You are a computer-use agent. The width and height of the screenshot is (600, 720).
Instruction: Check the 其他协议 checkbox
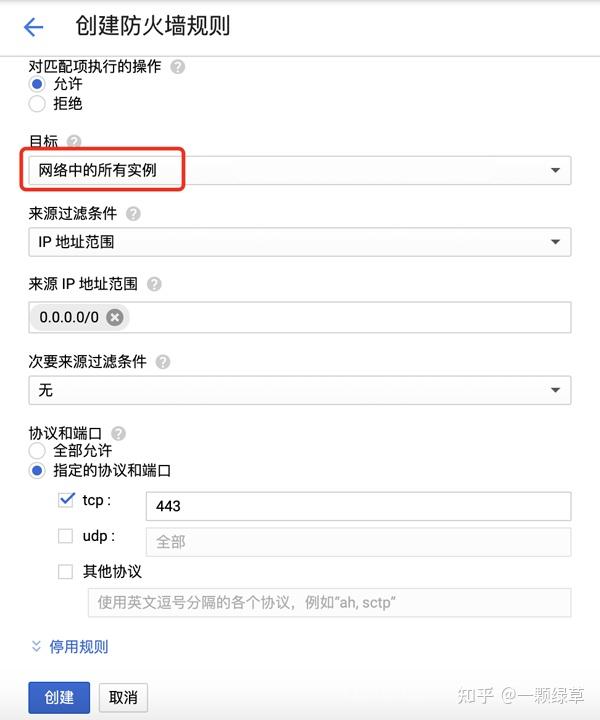pos(66,572)
